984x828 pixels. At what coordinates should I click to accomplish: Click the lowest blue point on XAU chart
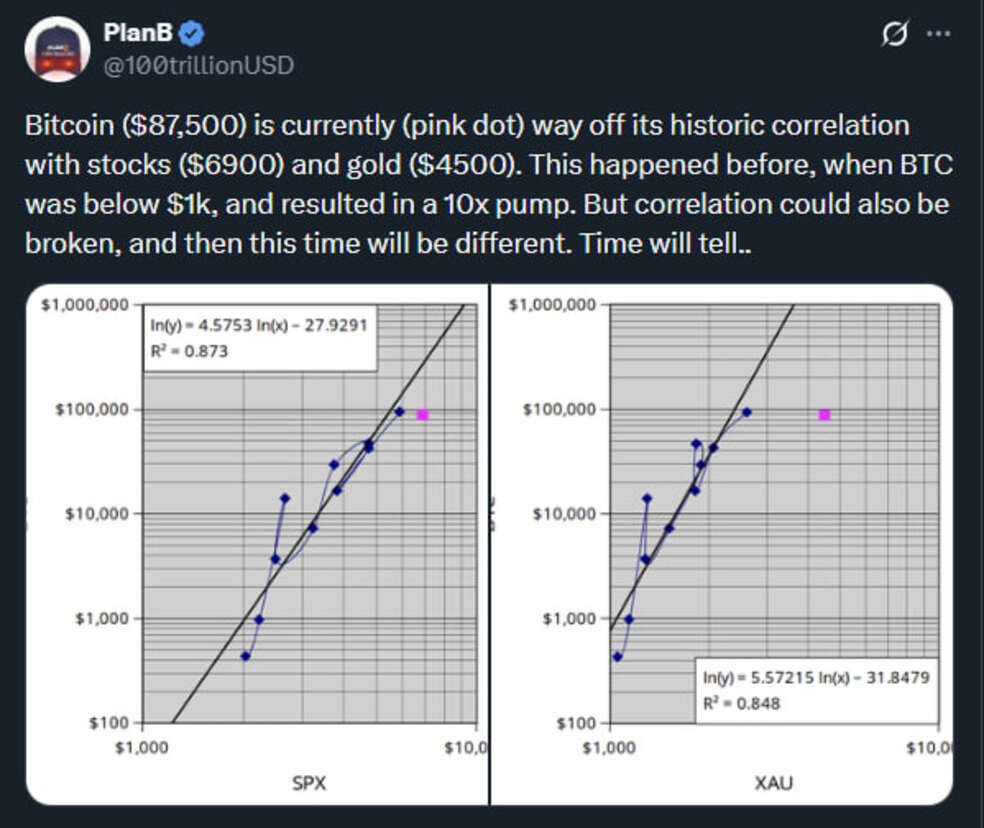tap(618, 657)
